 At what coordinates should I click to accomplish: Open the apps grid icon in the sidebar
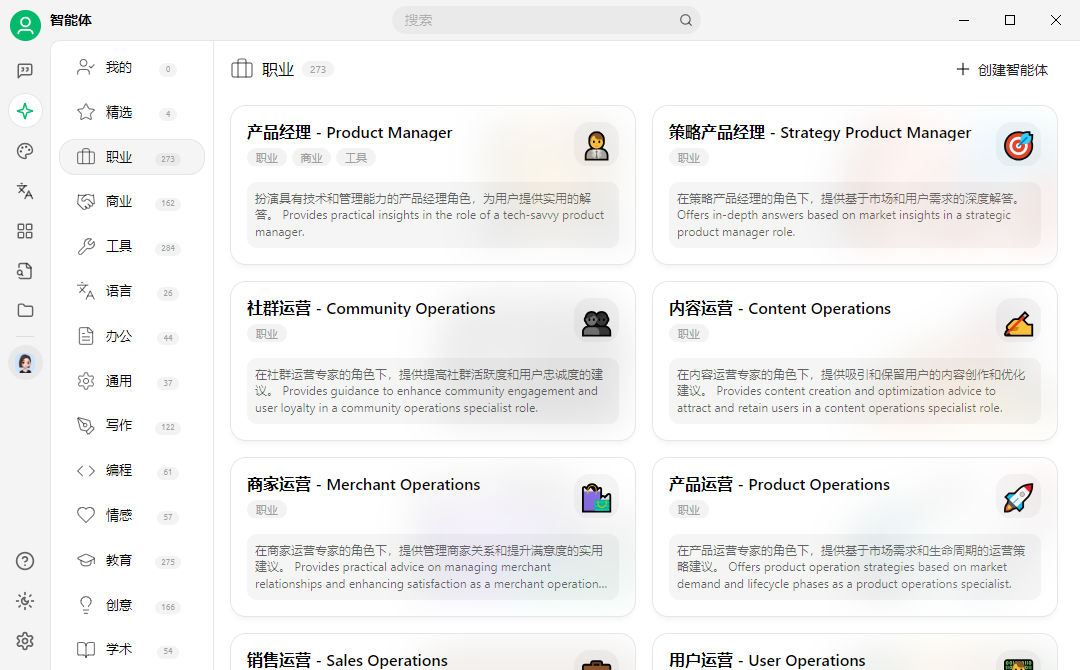click(x=25, y=230)
